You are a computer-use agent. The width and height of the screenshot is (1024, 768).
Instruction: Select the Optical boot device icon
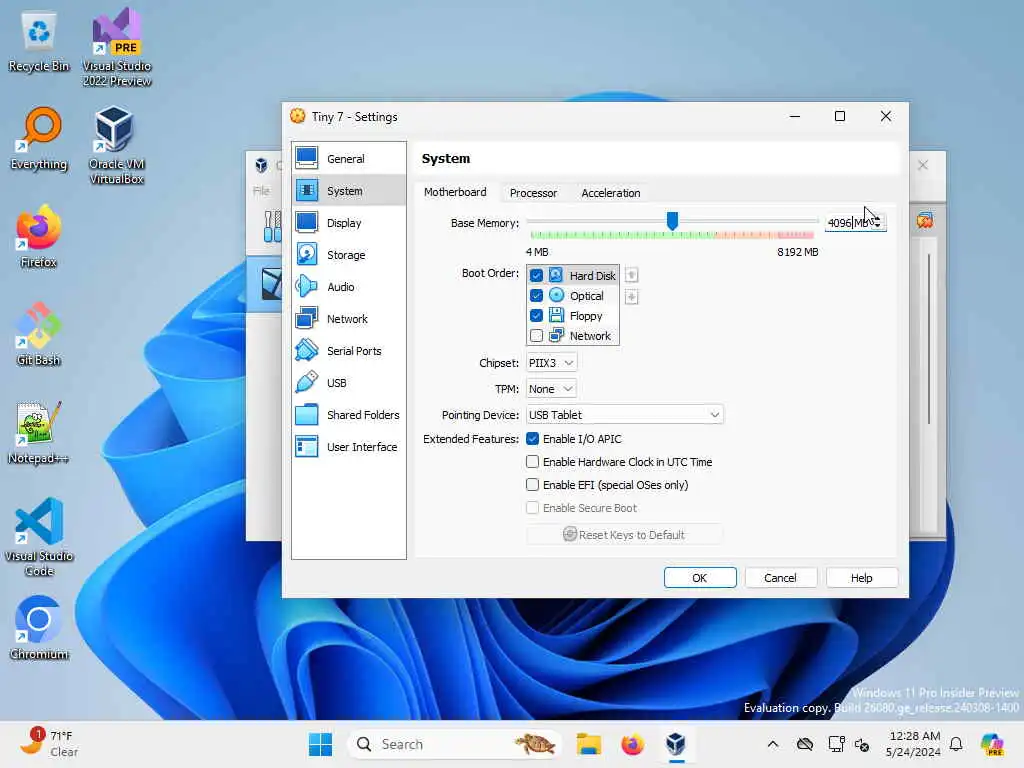(x=556, y=296)
